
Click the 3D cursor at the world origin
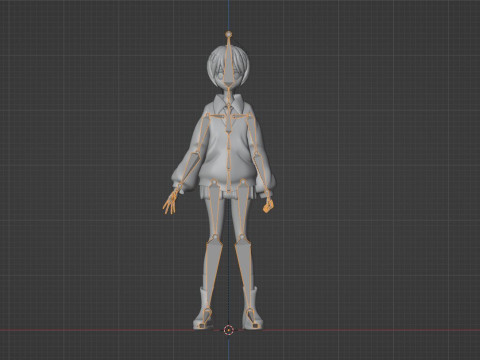coord(229,330)
